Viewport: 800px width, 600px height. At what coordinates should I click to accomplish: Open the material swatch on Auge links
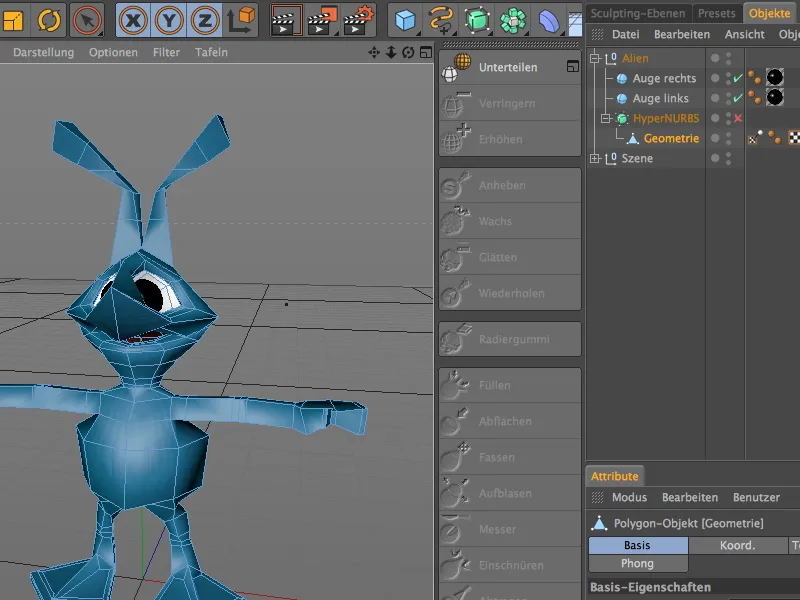point(774,99)
